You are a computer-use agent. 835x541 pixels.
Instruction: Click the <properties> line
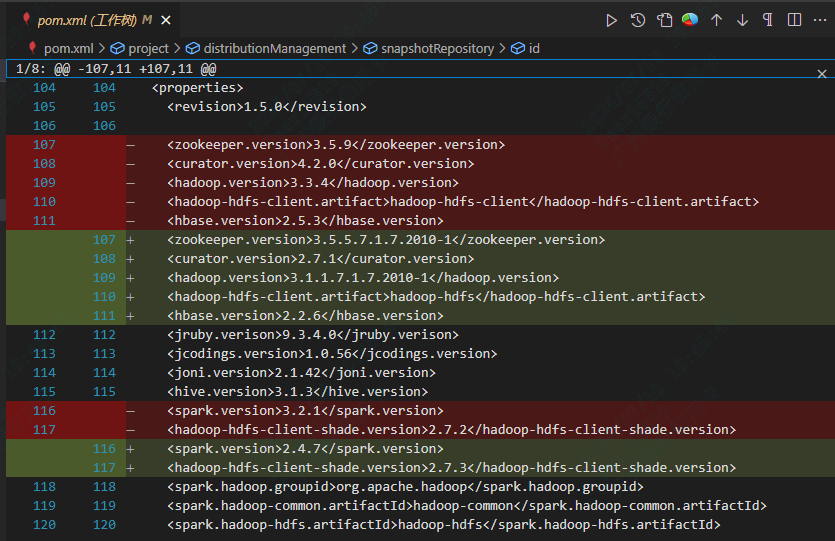click(x=197, y=88)
